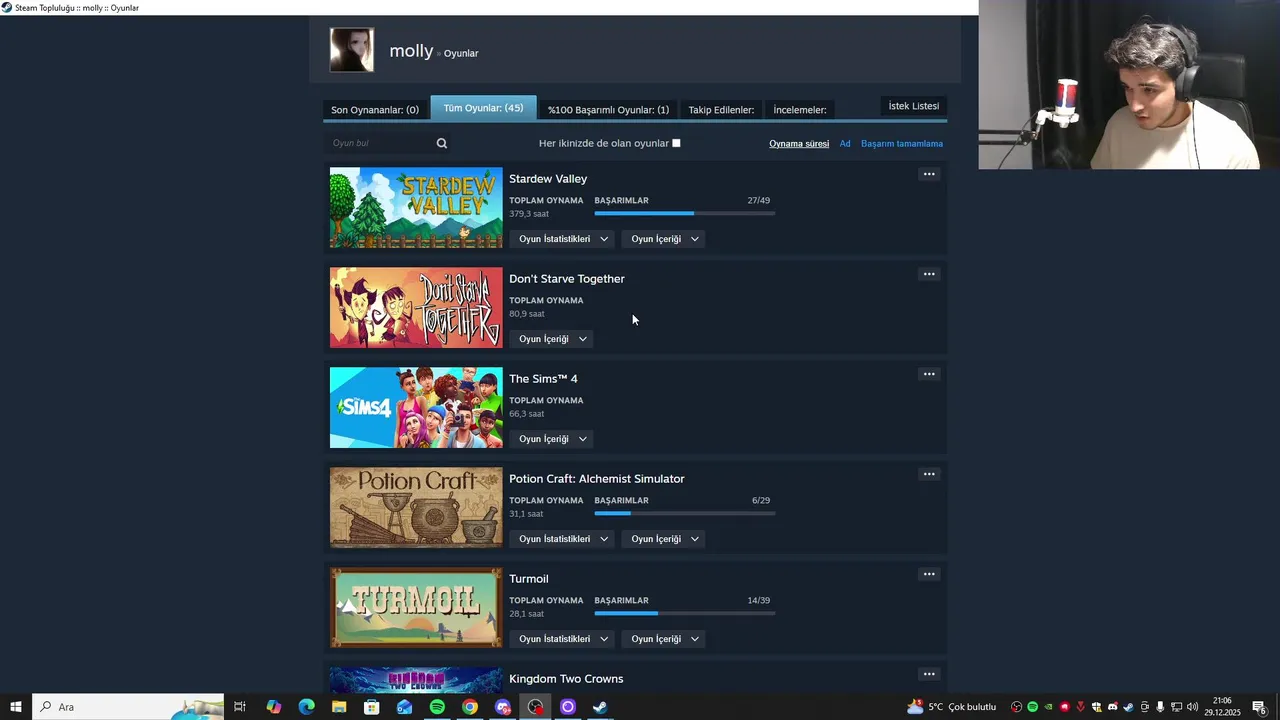The height and width of the screenshot is (720, 1280).
Task: Open the Kingdom Two Crowns title link
Action: coord(566,679)
